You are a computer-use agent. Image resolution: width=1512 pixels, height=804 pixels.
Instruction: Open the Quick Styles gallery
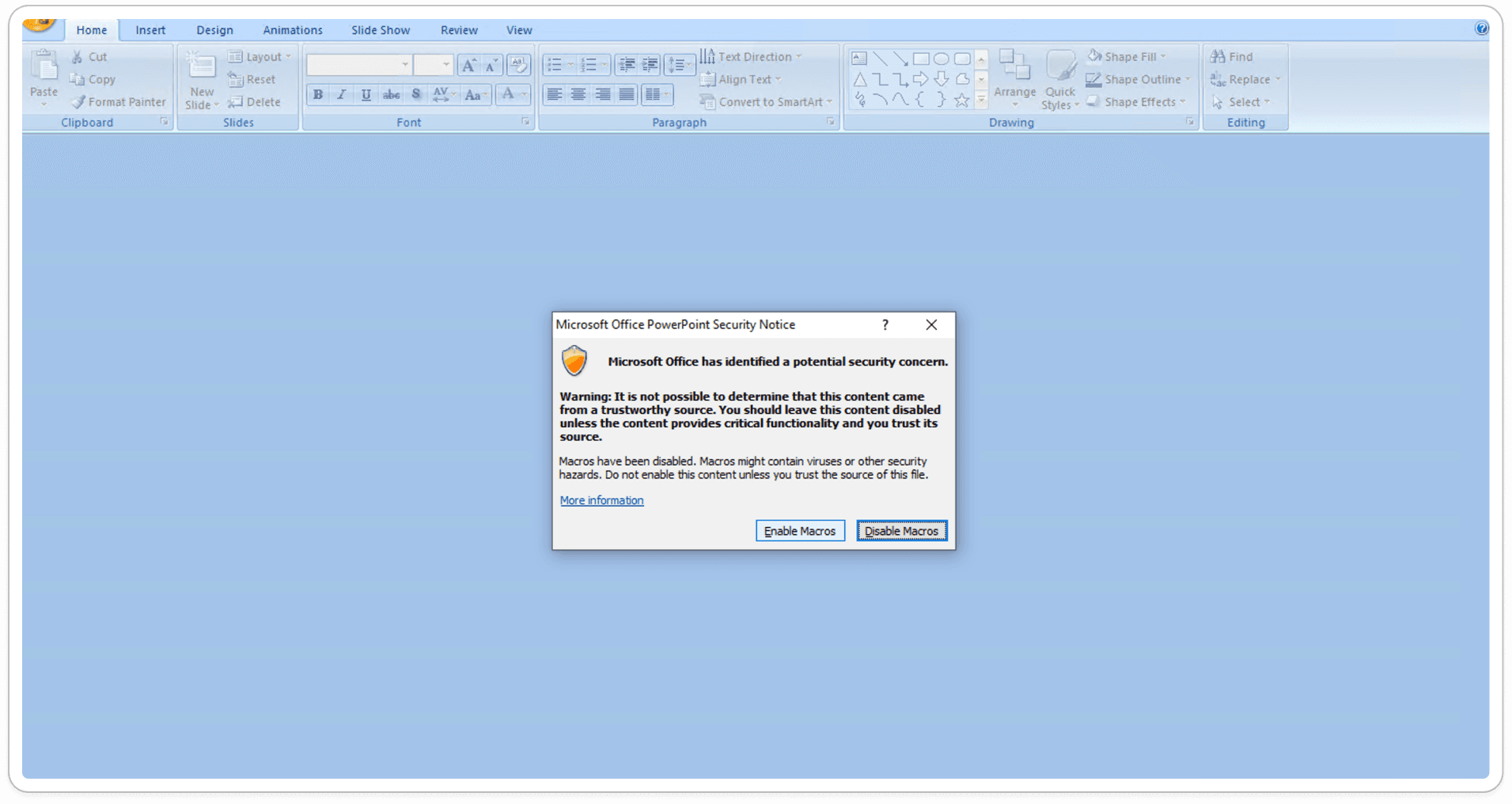(x=1060, y=81)
